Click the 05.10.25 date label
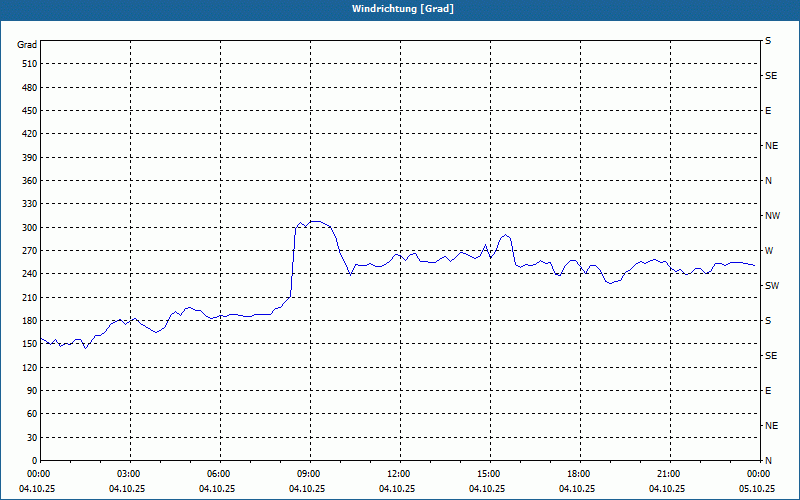 point(757,489)
